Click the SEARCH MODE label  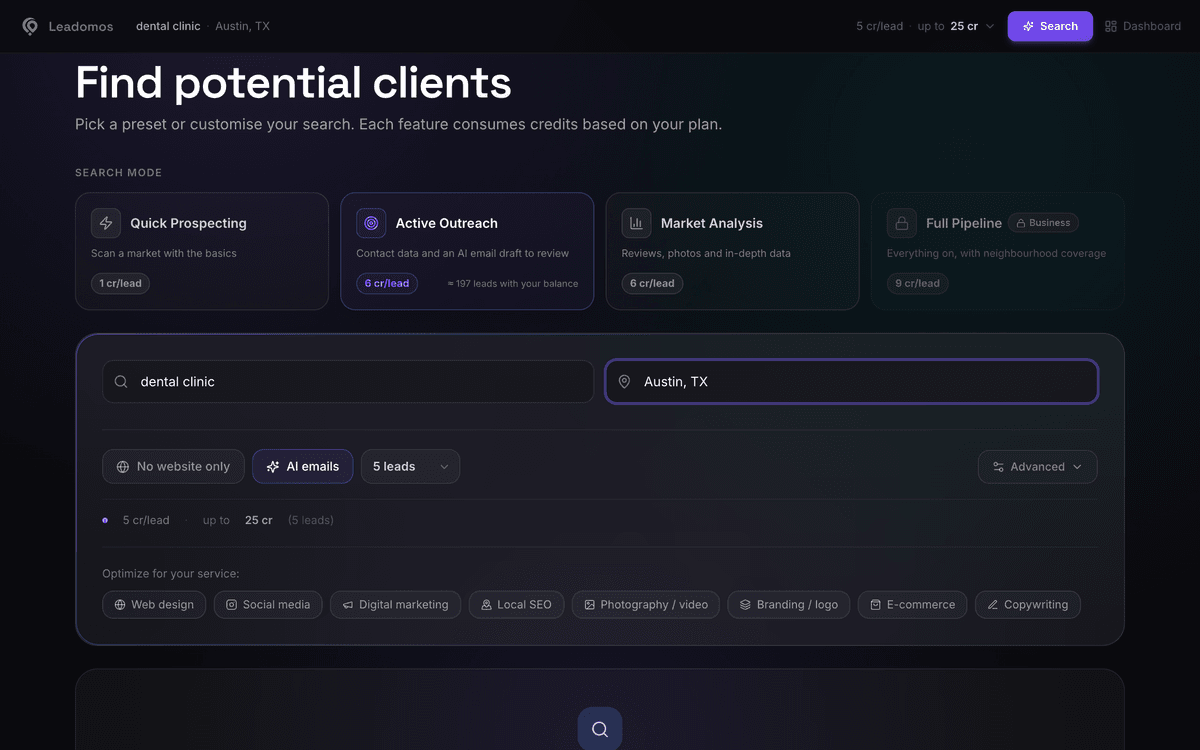click(x=118, y=173)
